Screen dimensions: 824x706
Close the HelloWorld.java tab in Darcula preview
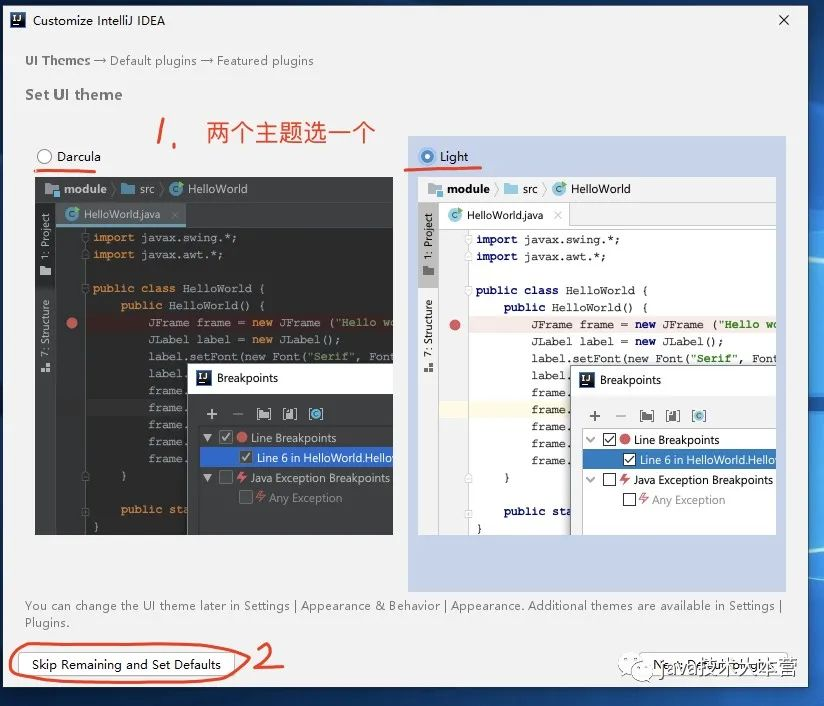pyautogui.click(x=175, y=214)
